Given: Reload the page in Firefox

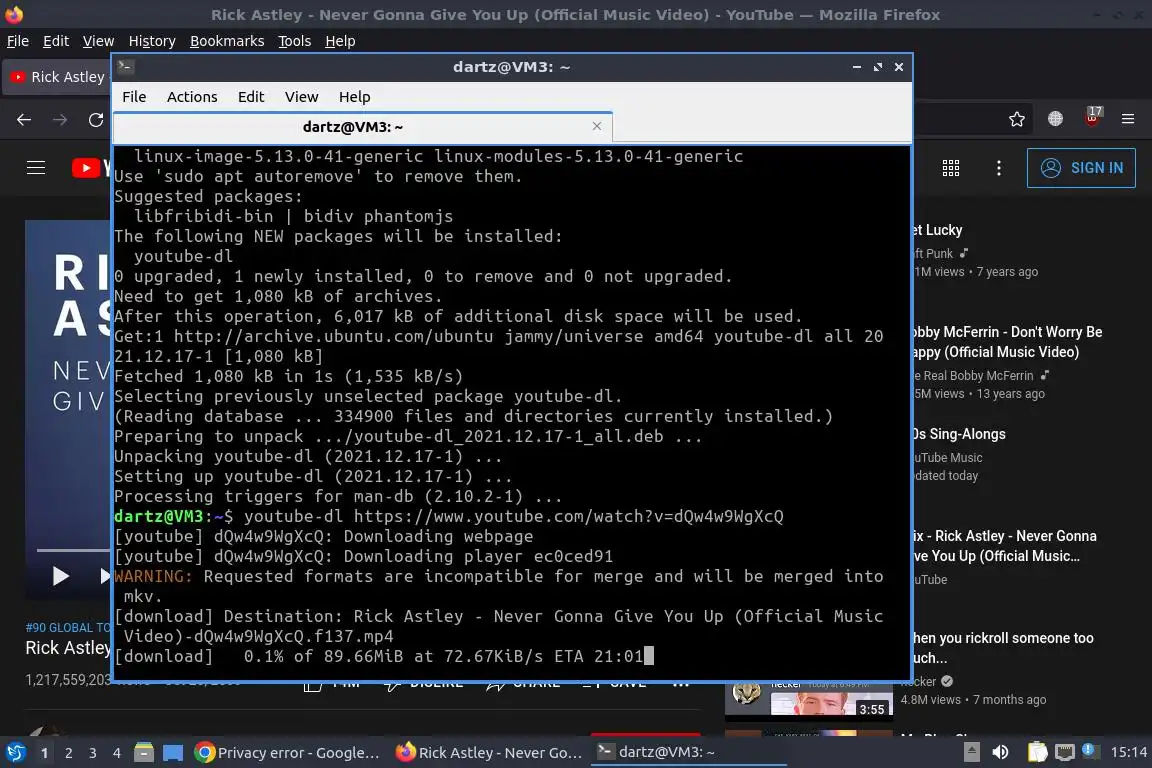Looking at the screenshot, I should 96,120.
